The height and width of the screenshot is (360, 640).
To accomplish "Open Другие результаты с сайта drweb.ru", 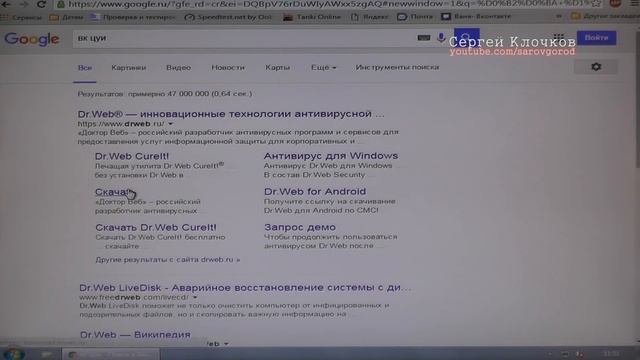I will (x=168, y=260).
